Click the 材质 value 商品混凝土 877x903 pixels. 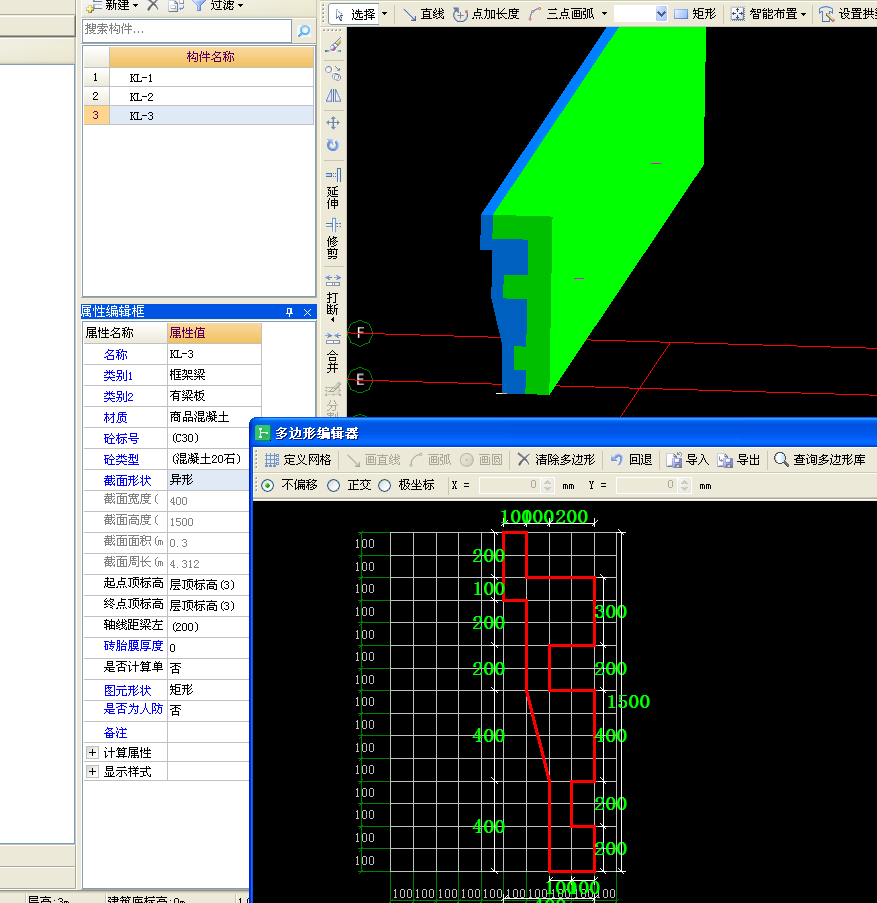208,417
